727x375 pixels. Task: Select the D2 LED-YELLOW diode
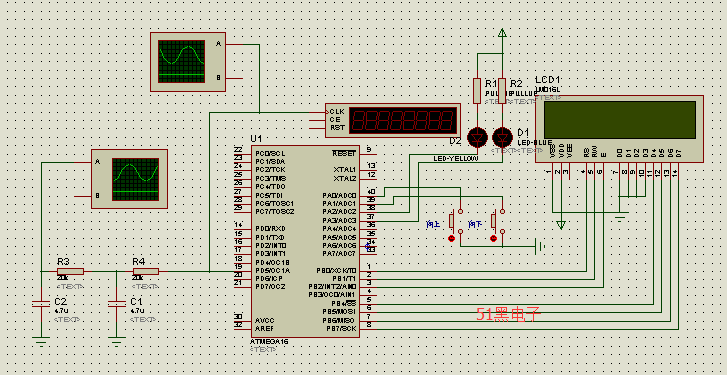[477, 137]
